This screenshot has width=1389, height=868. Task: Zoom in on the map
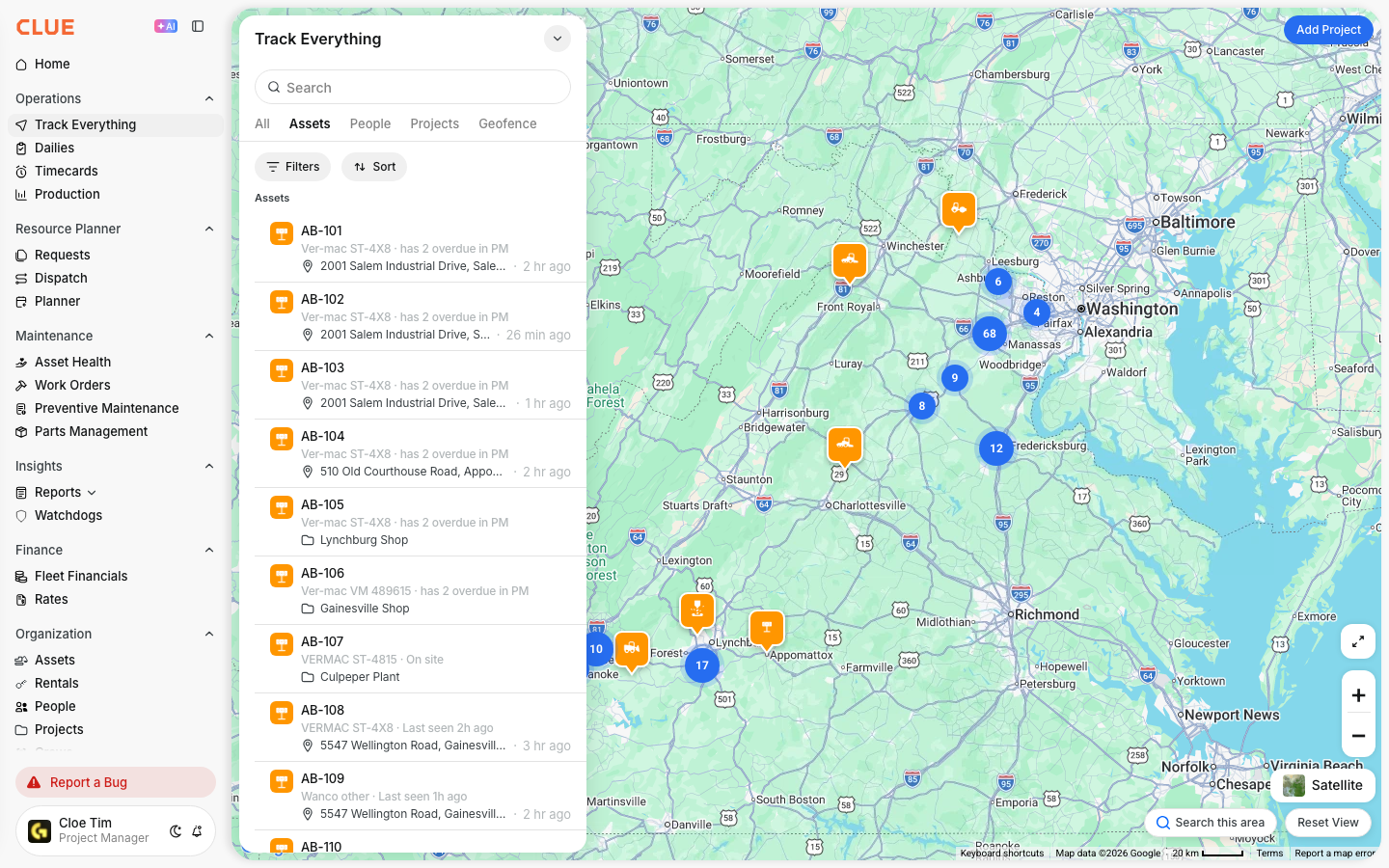pos(1358,695)
